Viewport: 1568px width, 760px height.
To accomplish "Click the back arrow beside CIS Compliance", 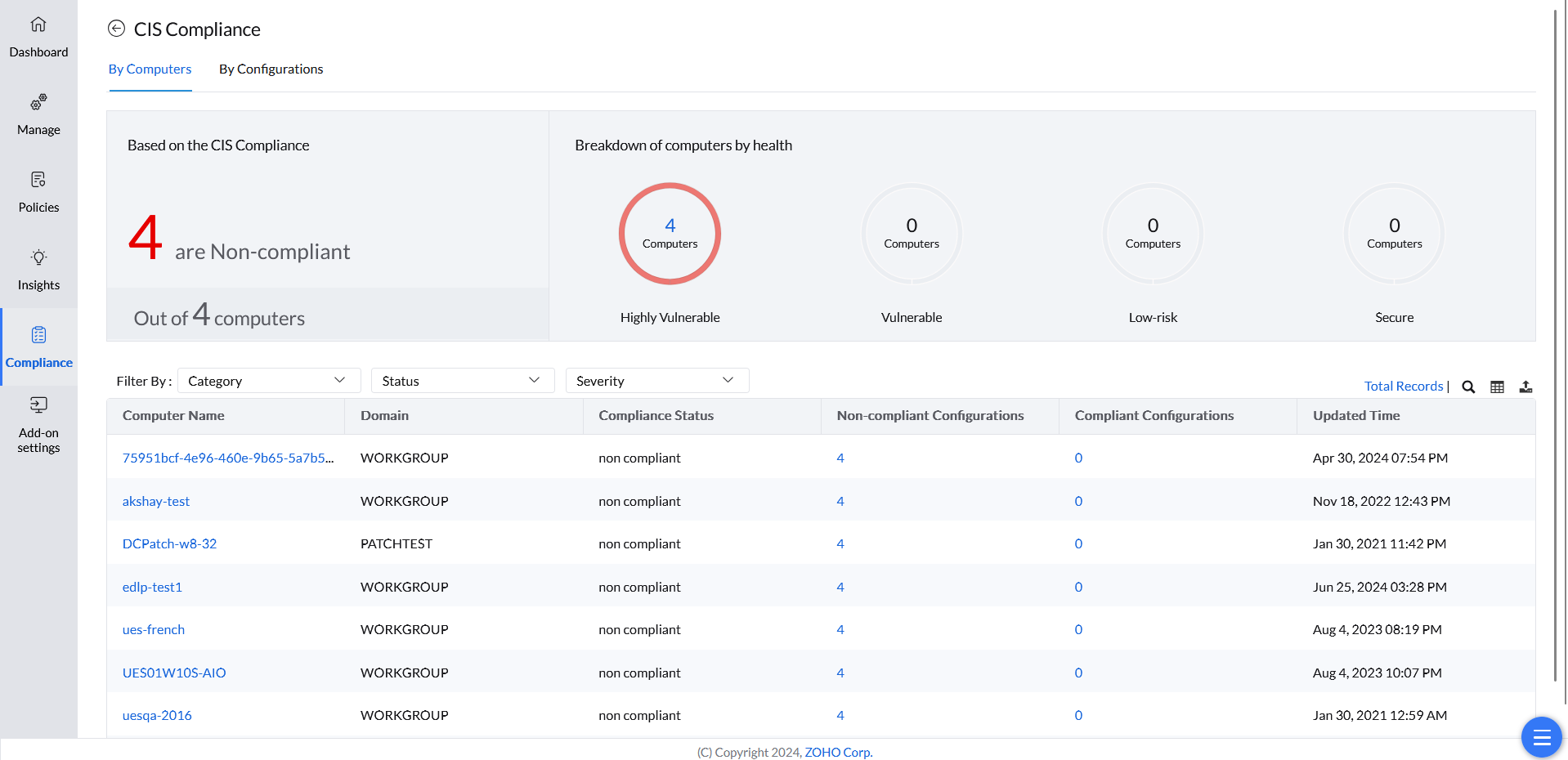I will click(117, 29).
